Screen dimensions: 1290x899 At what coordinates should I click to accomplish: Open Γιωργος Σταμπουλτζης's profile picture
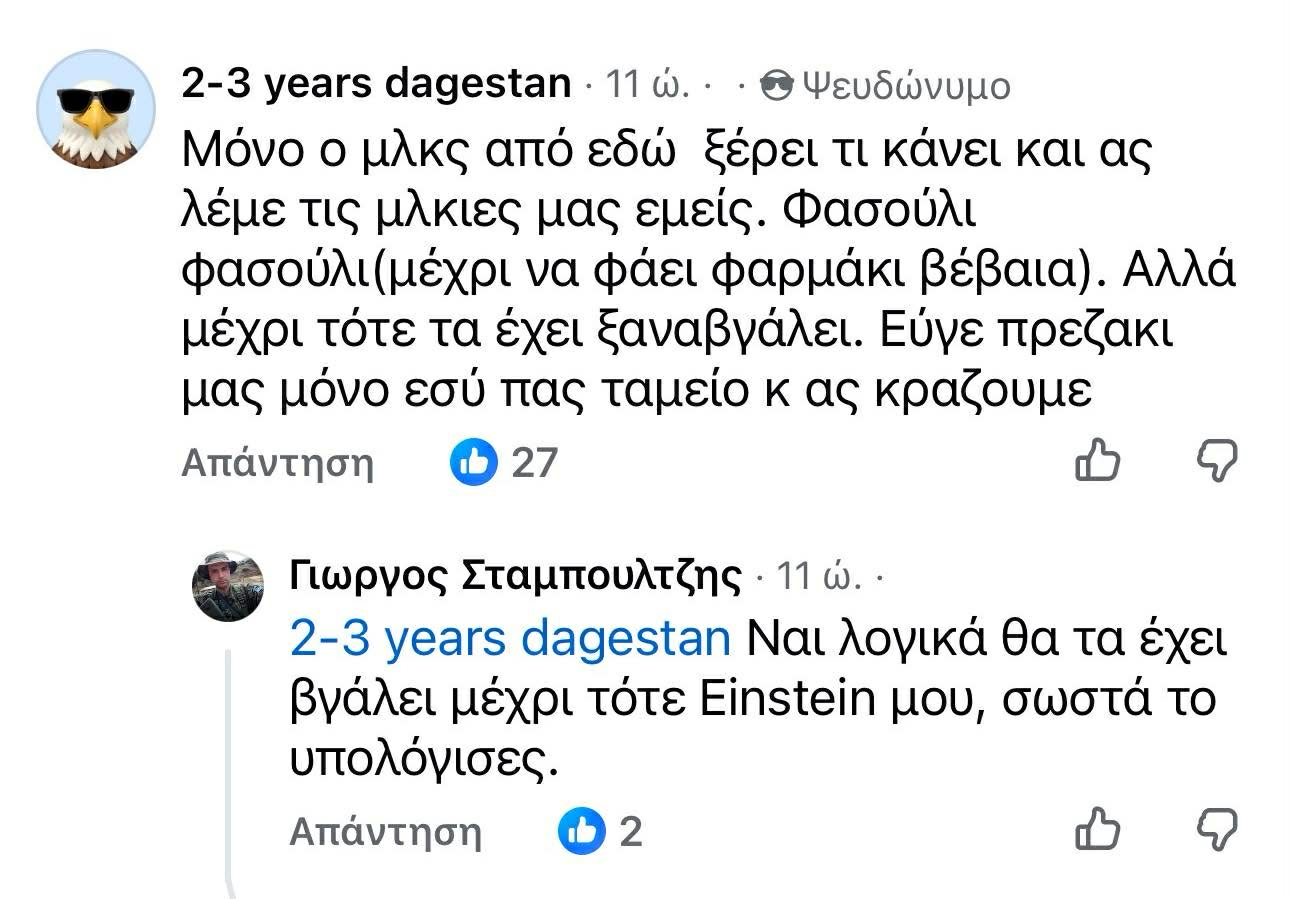[x=228, y=586]
